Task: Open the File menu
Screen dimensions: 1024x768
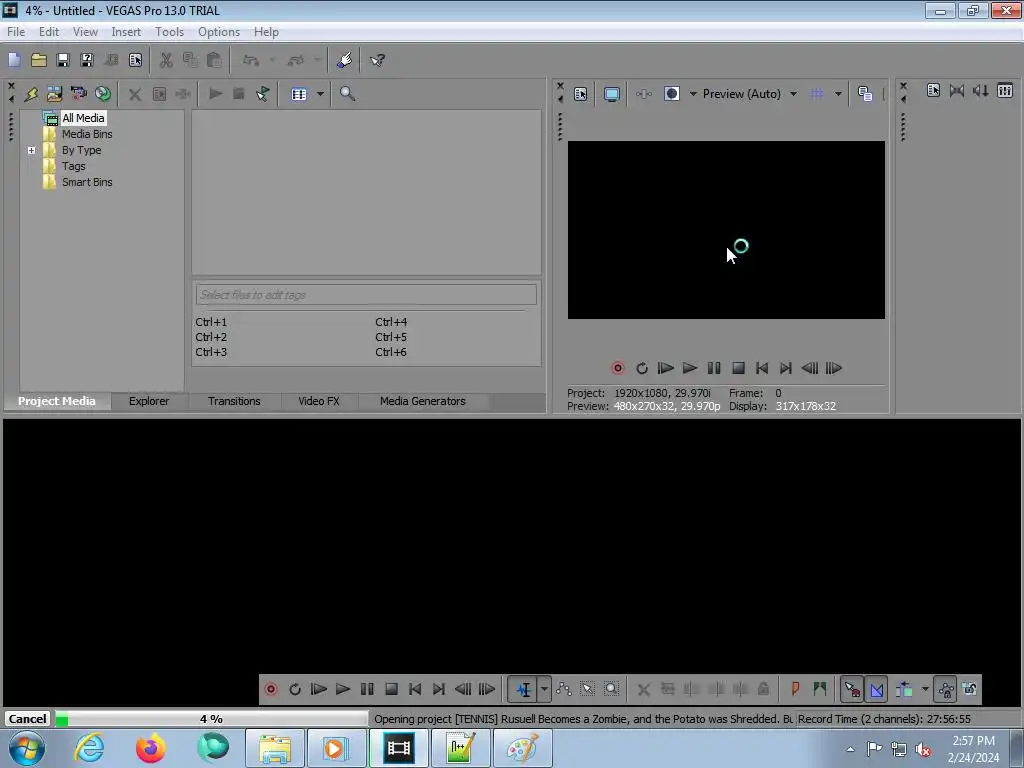Action: click(16, 32)
